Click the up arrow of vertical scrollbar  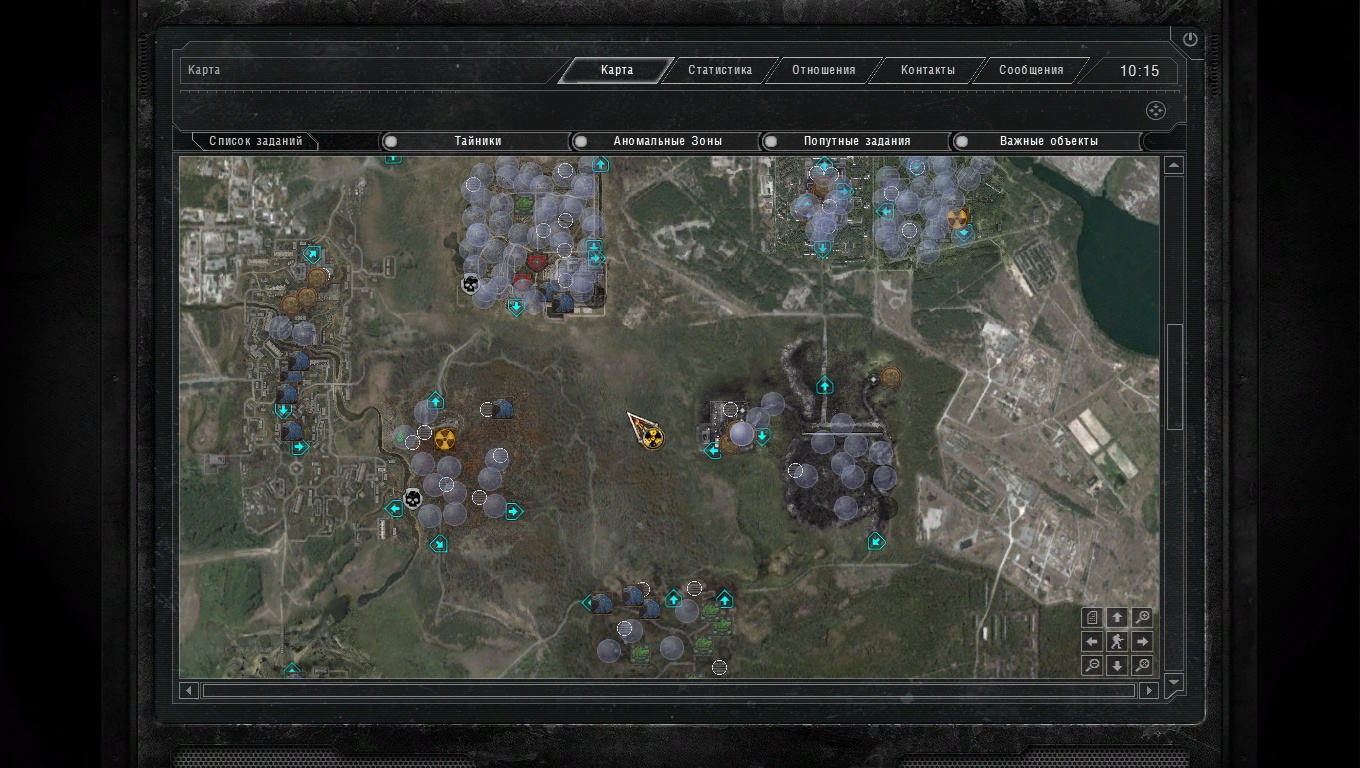point(1174,165)
